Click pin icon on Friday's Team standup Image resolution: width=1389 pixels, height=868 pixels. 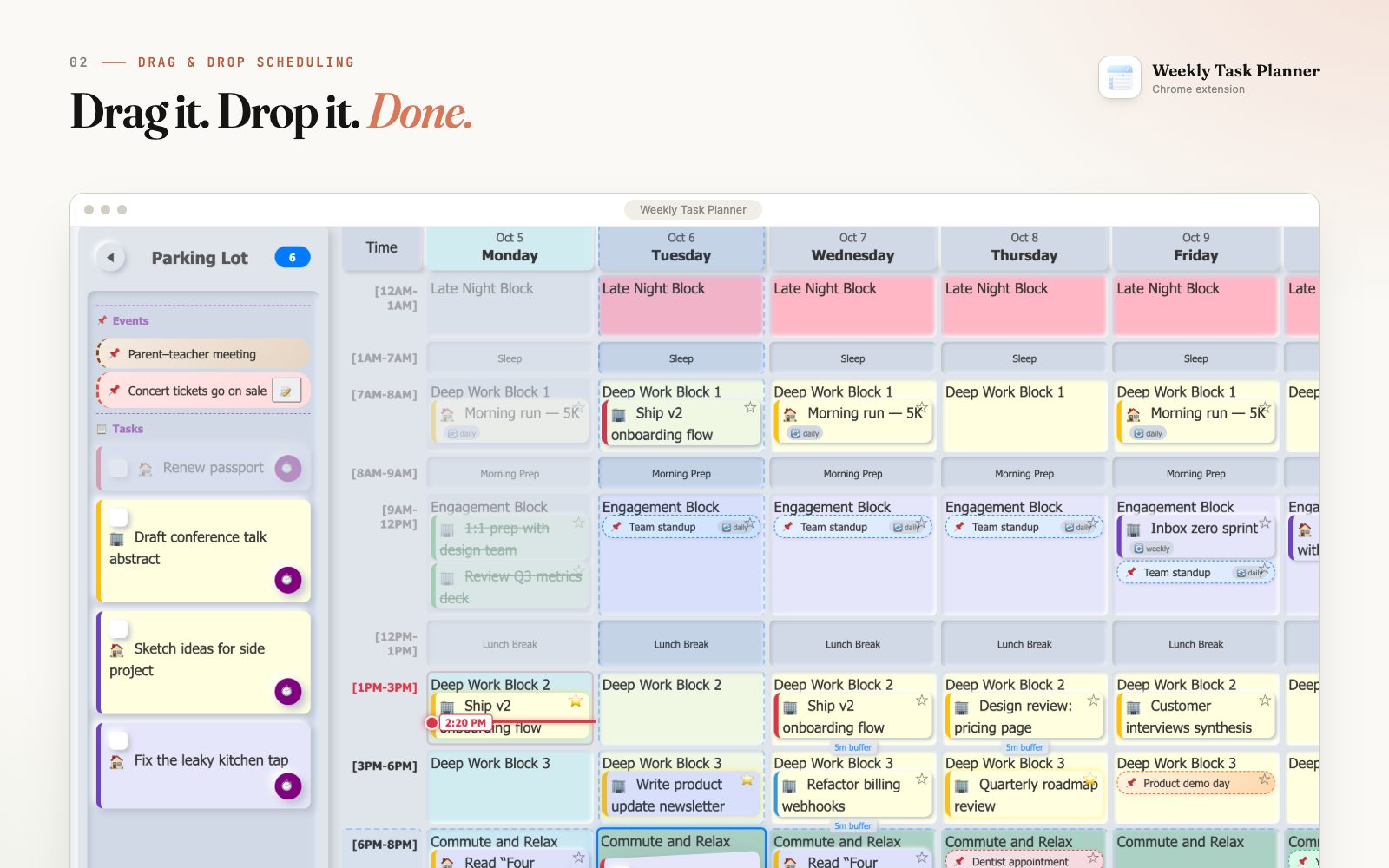tap(1131, 572)
